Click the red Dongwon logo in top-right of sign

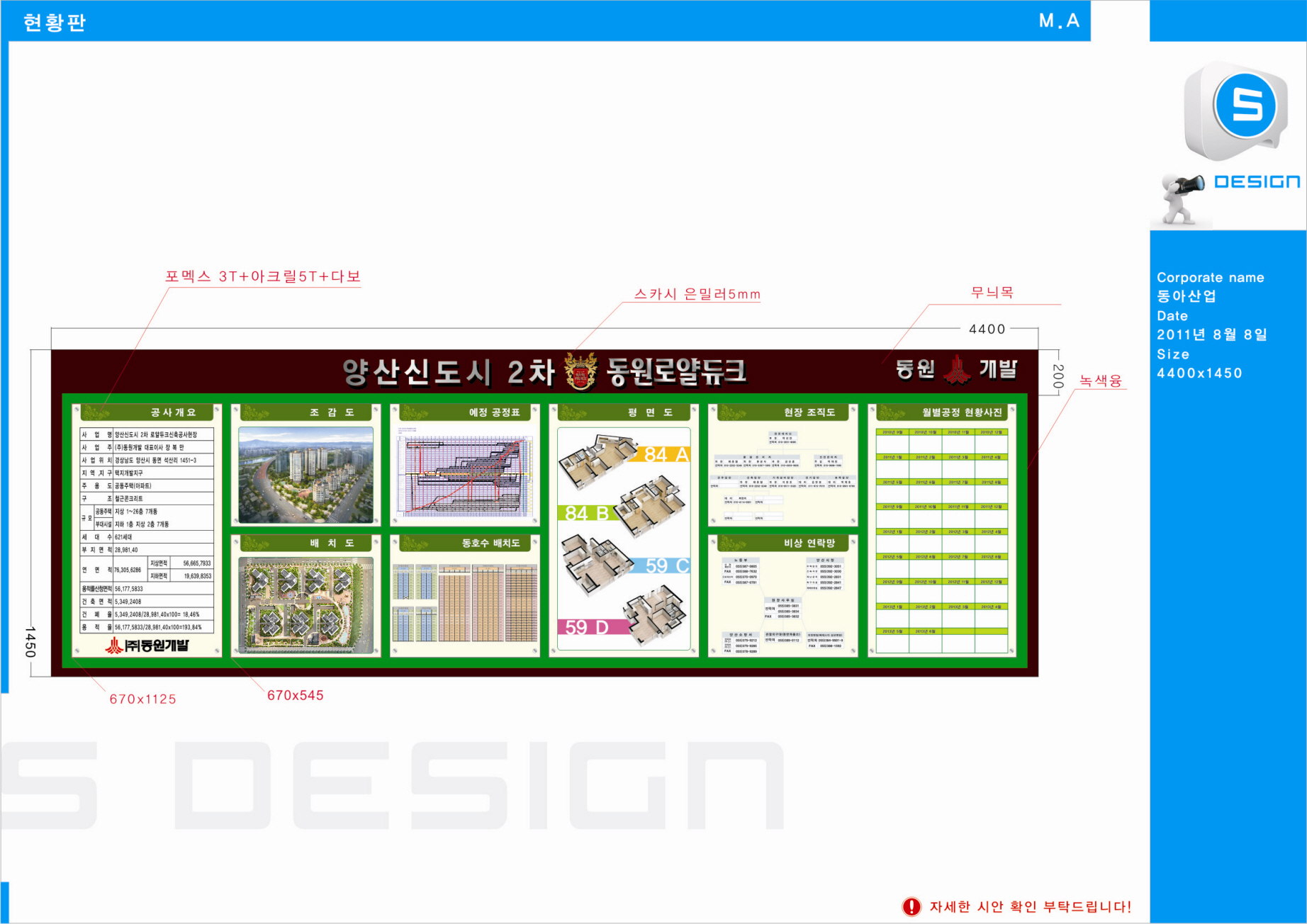pos(958,369)
